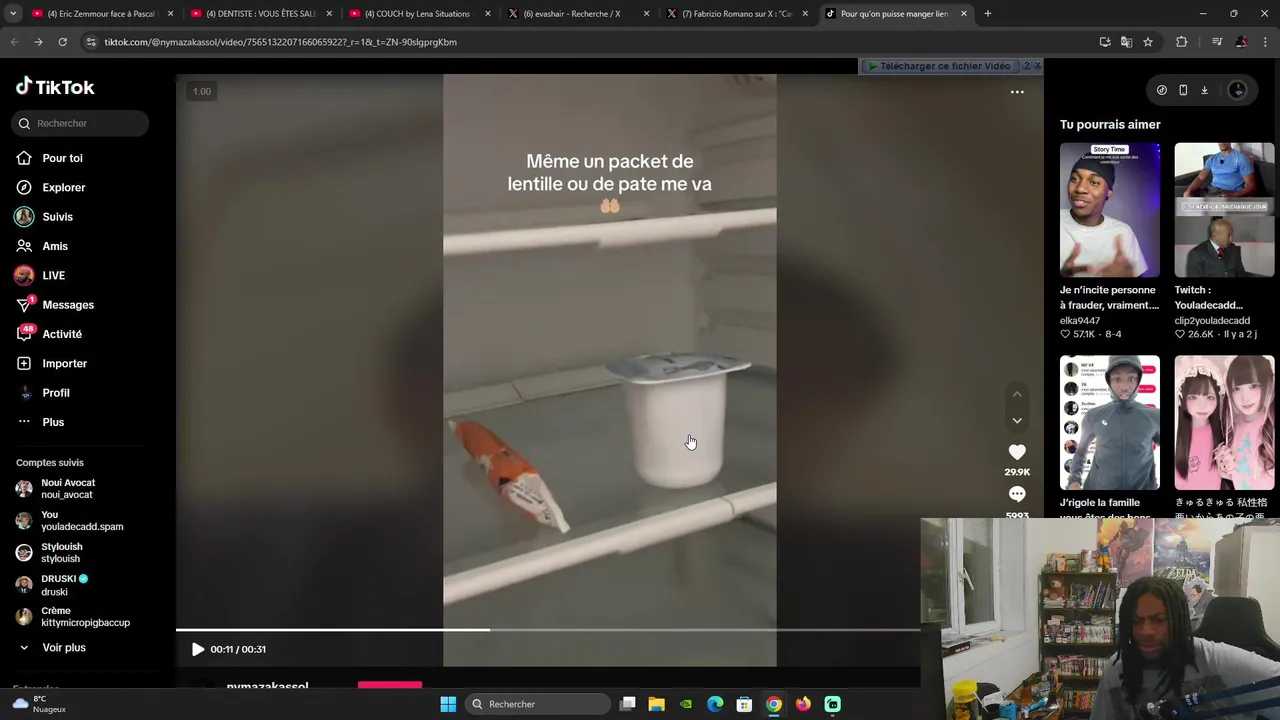Click the 1.00 playback speed label

(x=202, y=92)
